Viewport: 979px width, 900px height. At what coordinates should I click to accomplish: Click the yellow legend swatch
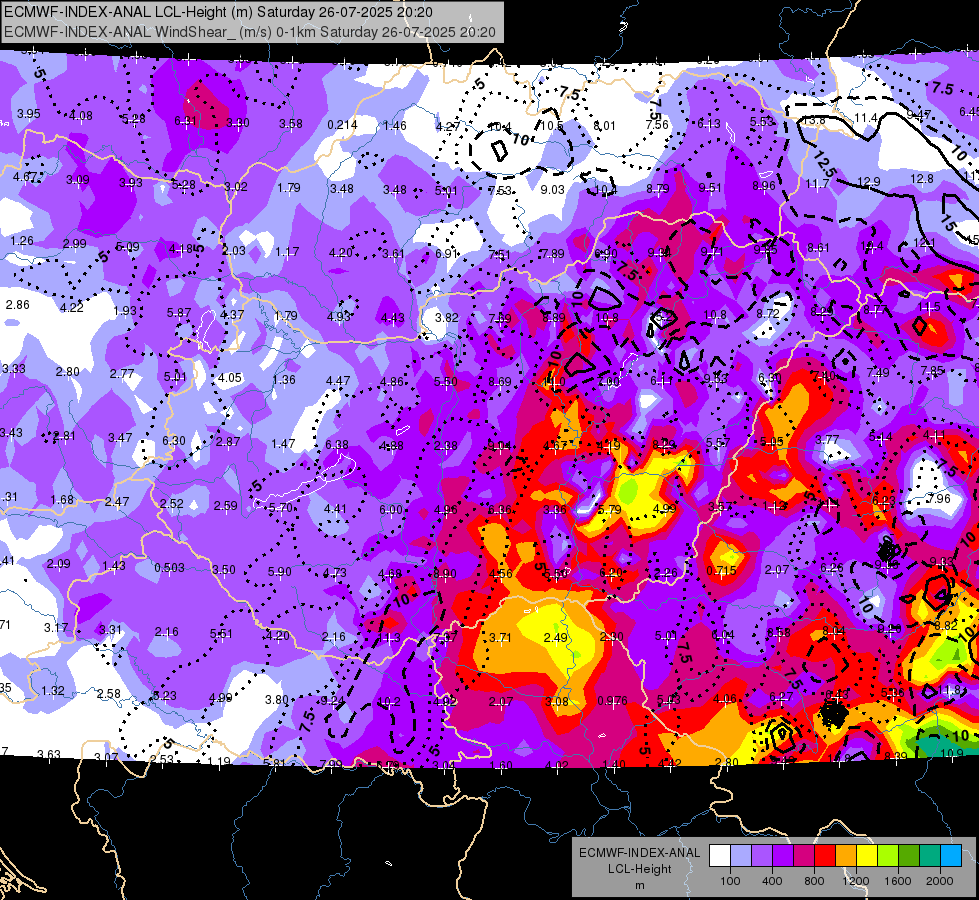tap(867, 856)
